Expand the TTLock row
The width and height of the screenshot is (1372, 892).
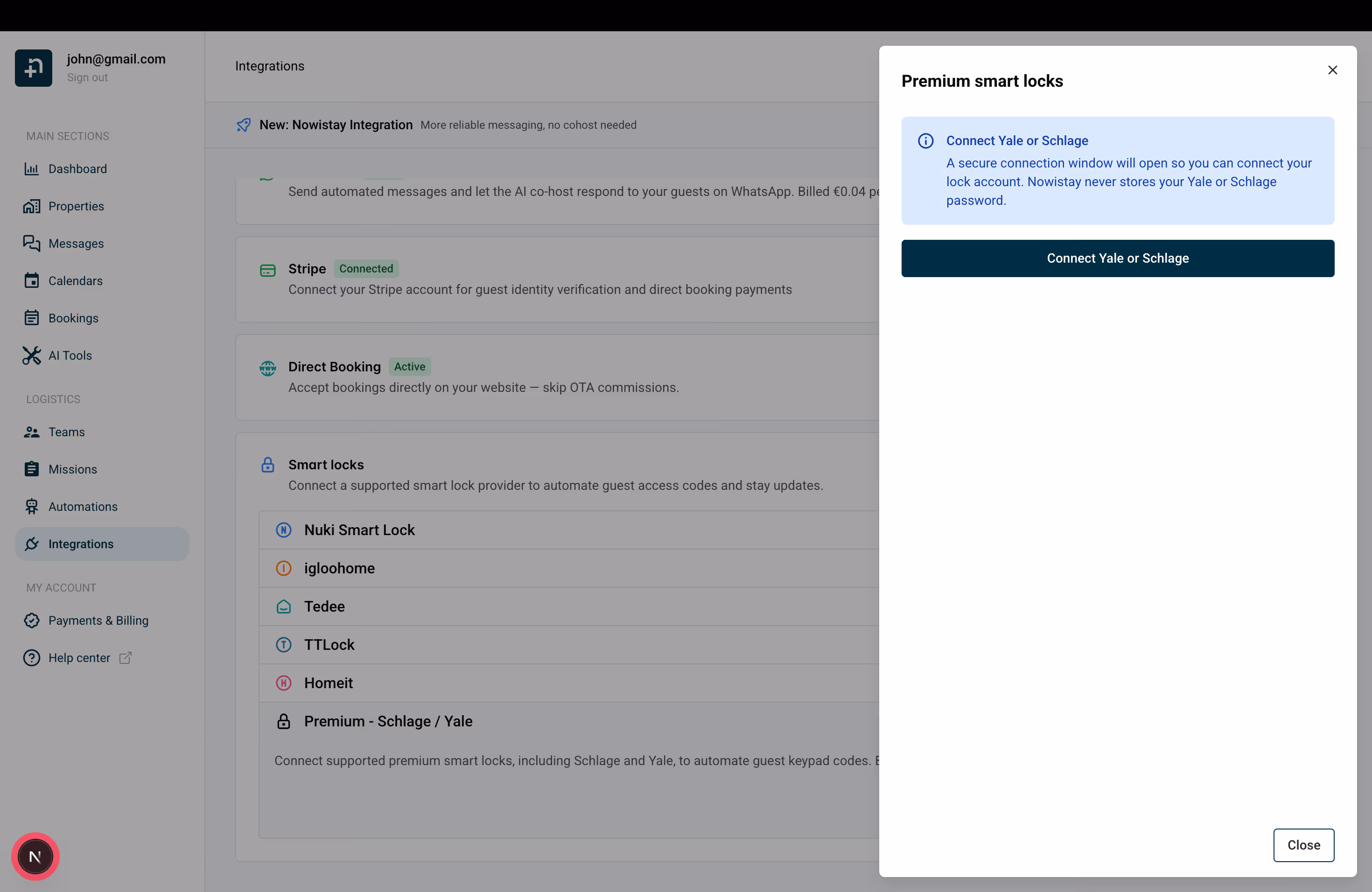(569, 645)
